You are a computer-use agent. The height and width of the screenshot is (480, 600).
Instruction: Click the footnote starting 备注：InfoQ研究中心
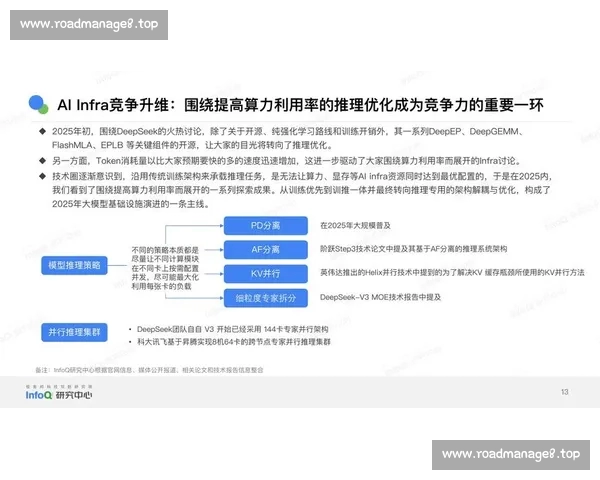pyautogui.click(x=149, y=370)
